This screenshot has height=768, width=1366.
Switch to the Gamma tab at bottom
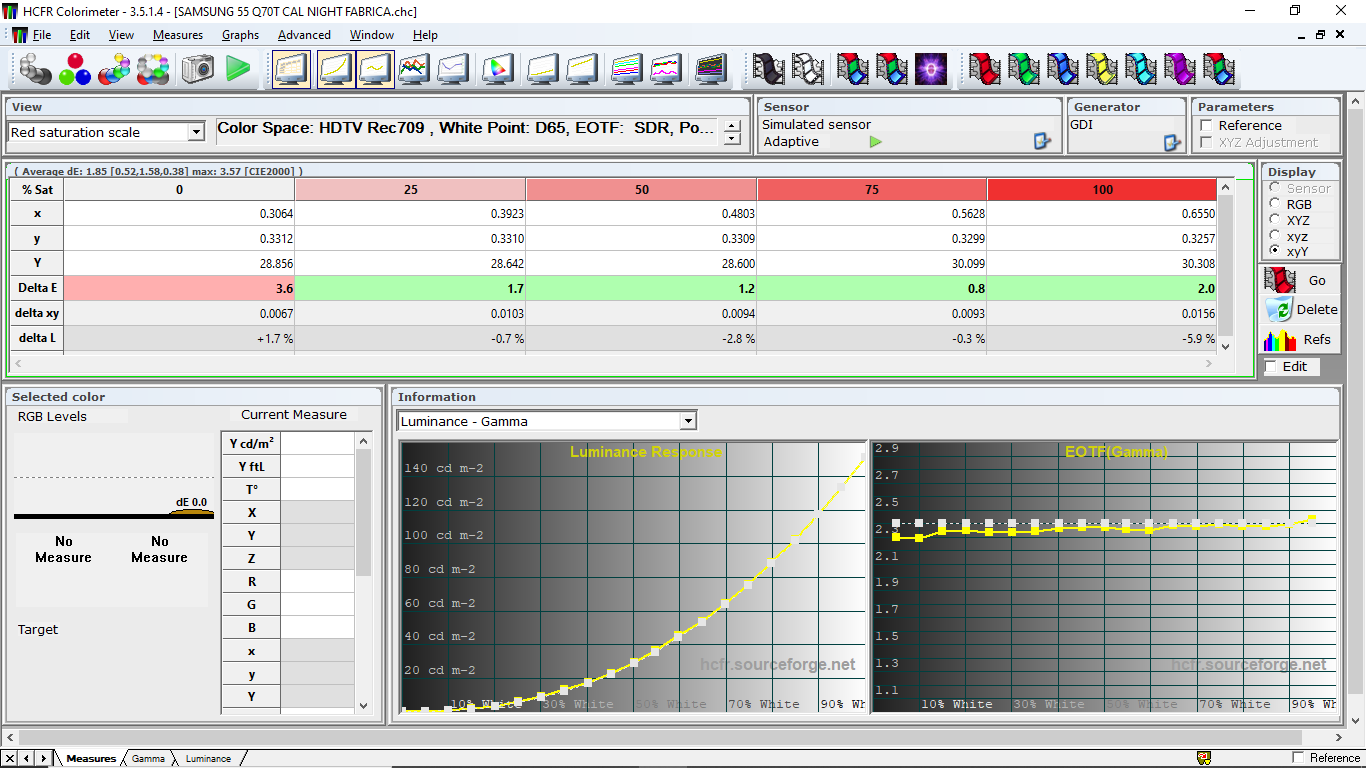coord(148,758)
